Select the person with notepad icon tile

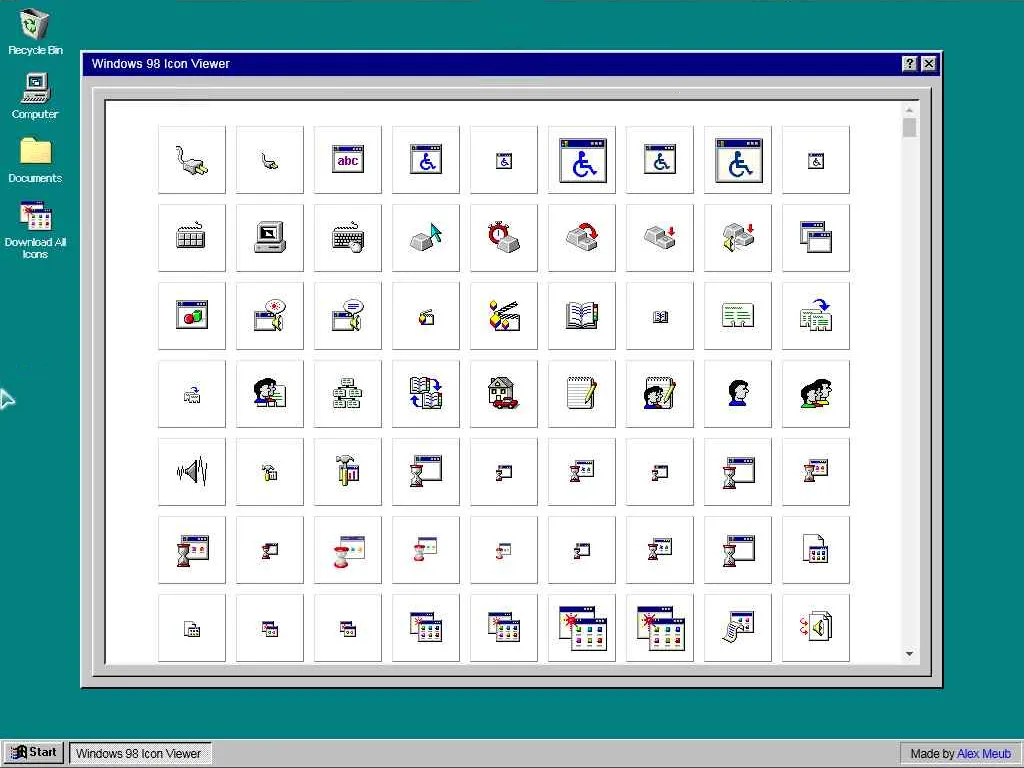(660, 394)
